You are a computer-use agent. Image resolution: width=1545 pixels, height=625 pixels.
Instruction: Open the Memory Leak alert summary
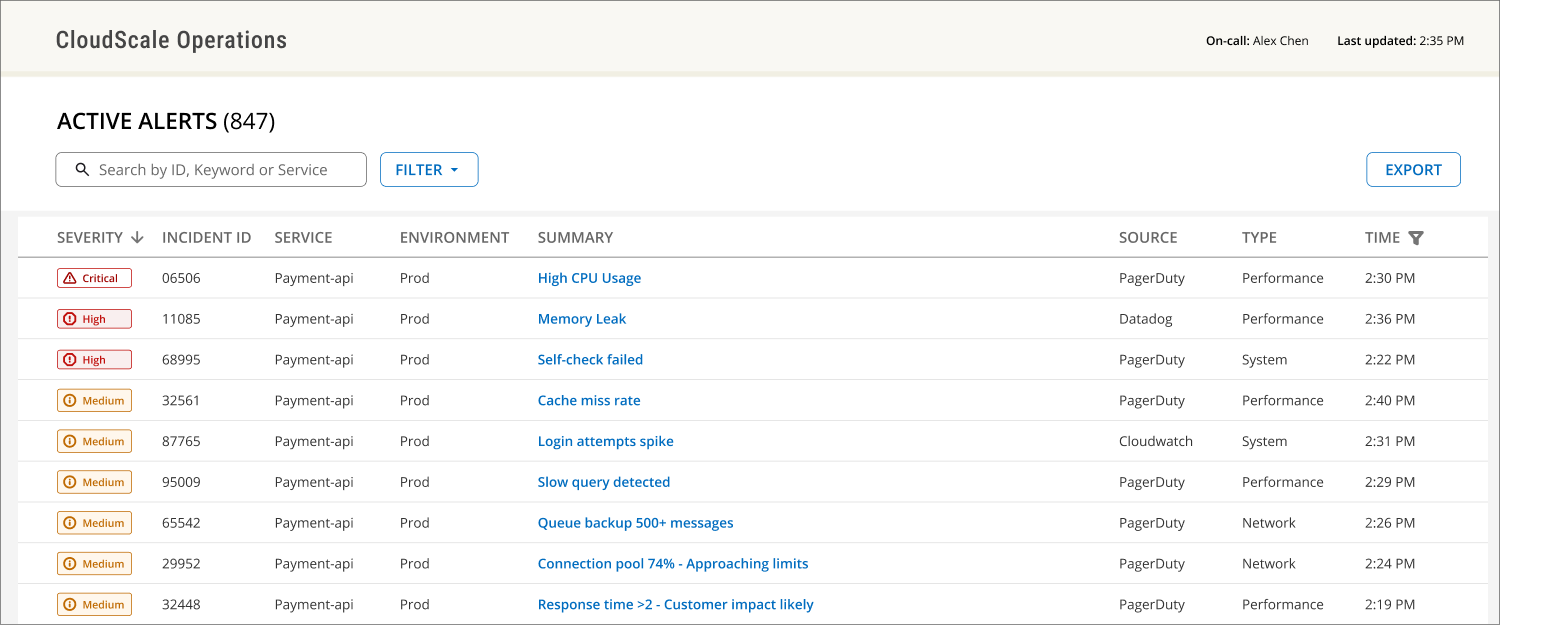click(581, 319)
